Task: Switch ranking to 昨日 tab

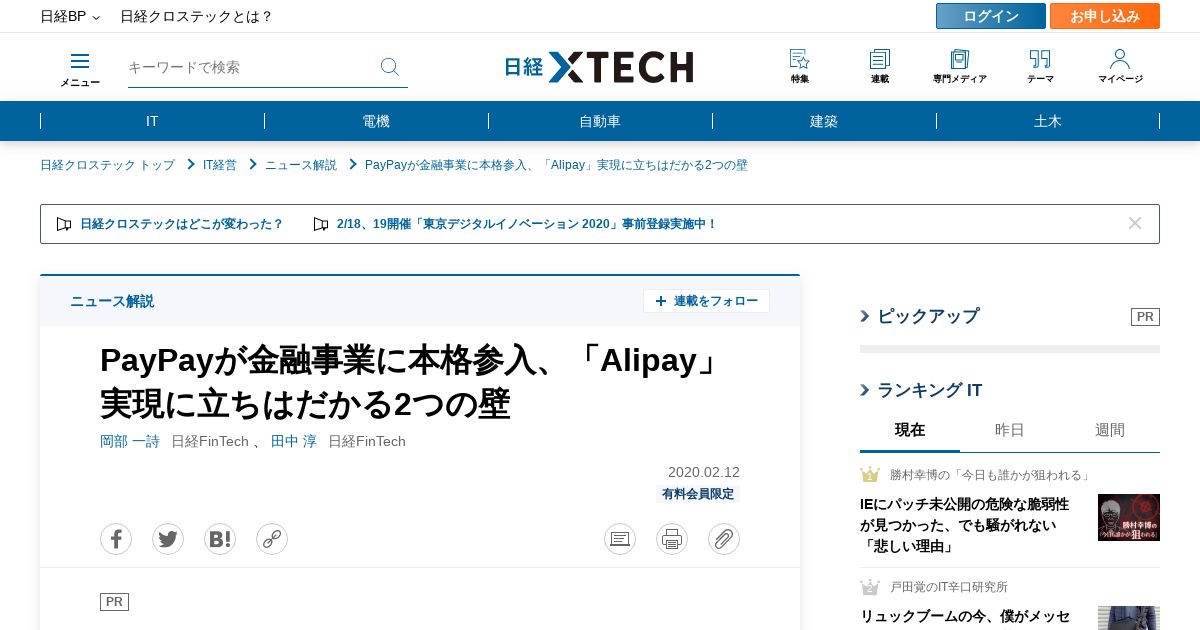Action: (x=1010, y=430)
